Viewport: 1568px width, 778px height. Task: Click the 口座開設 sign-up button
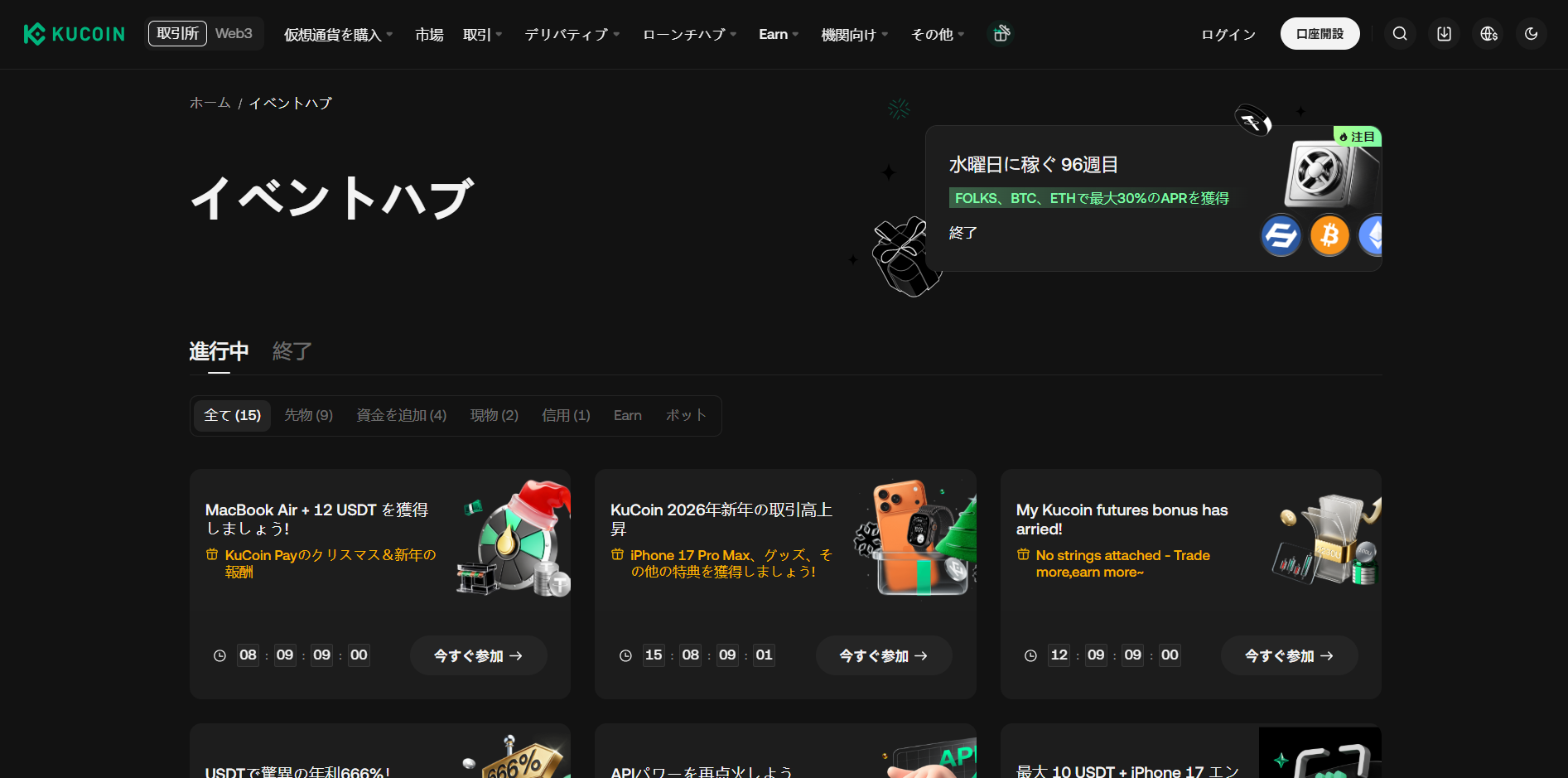1320,34
